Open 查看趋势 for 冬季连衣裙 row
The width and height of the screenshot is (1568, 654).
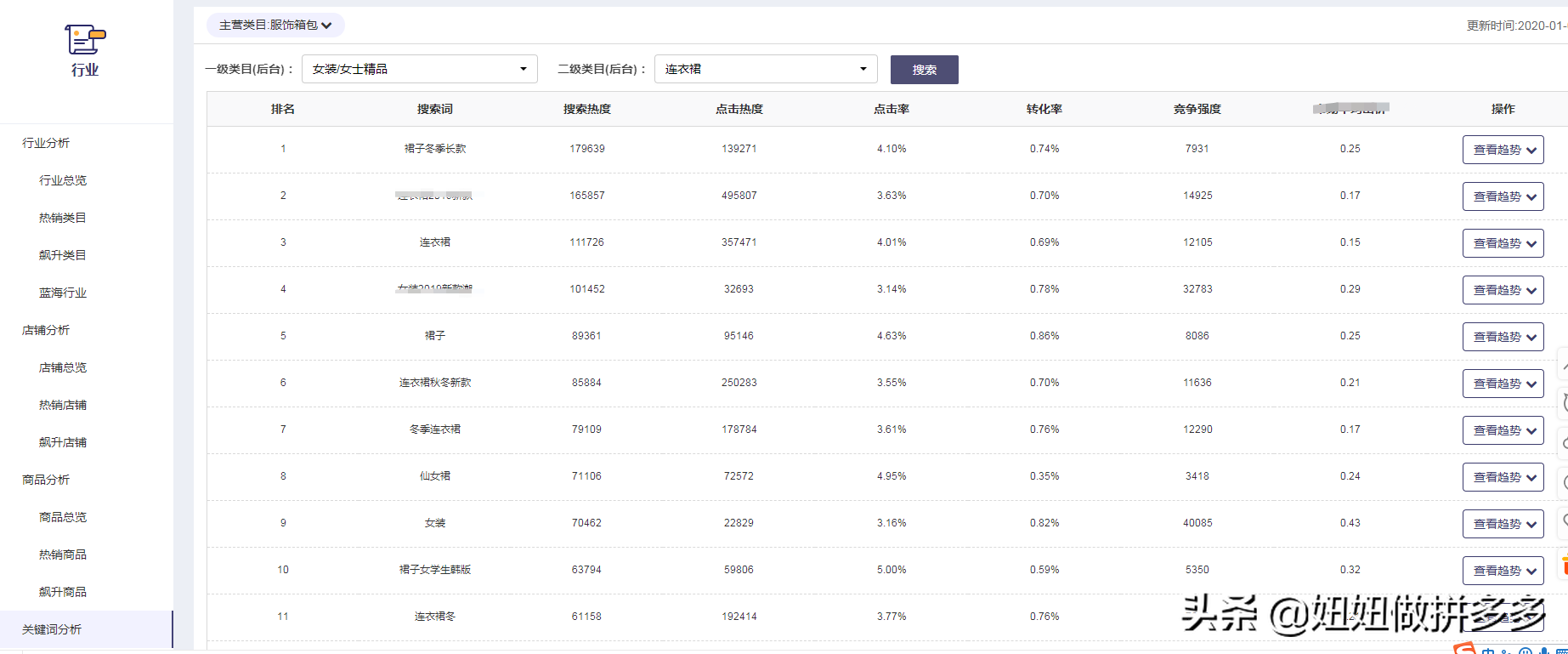pos(1503,430)
